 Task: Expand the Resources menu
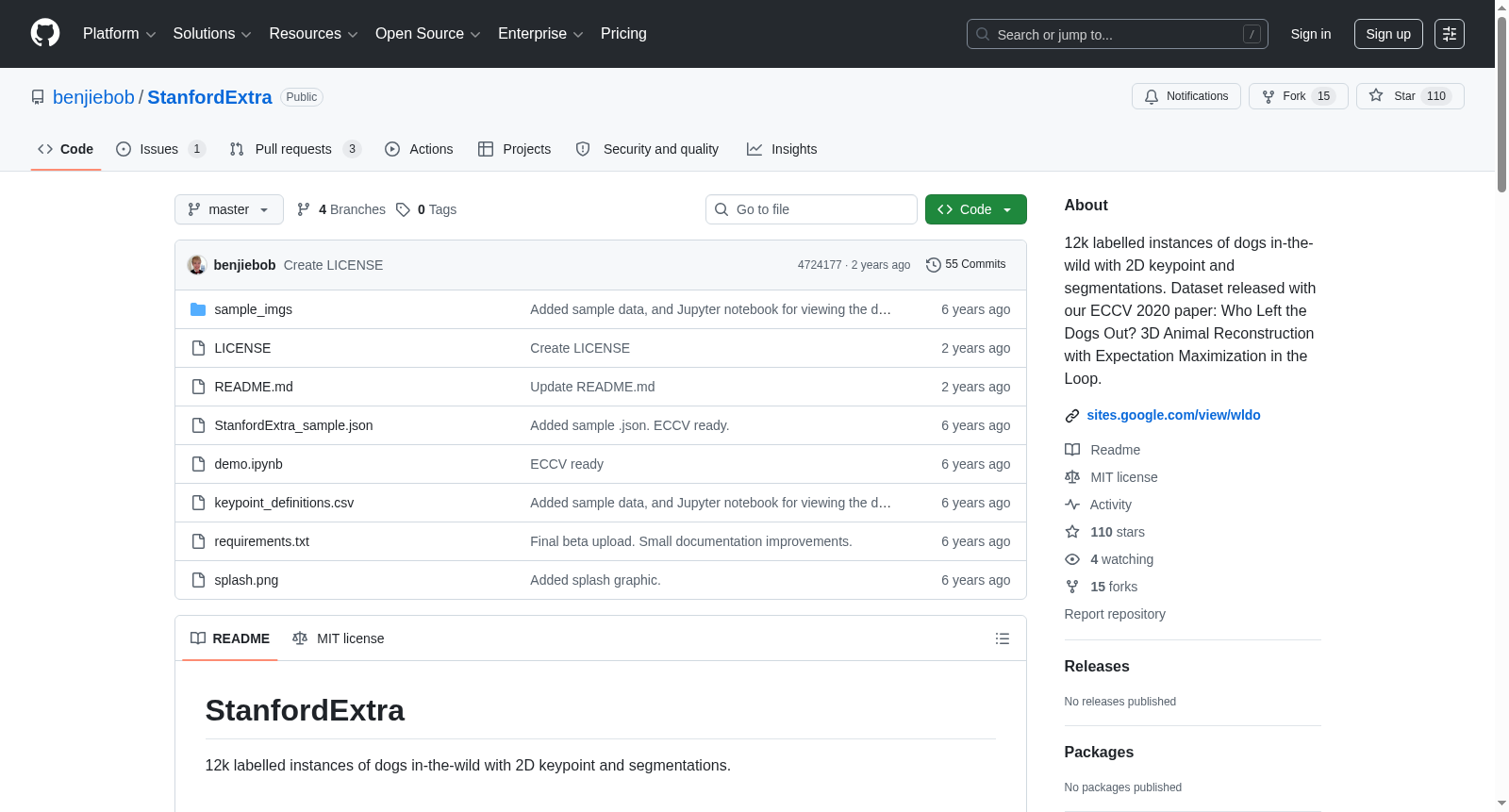pyautogui.click(x=313, y=34)
